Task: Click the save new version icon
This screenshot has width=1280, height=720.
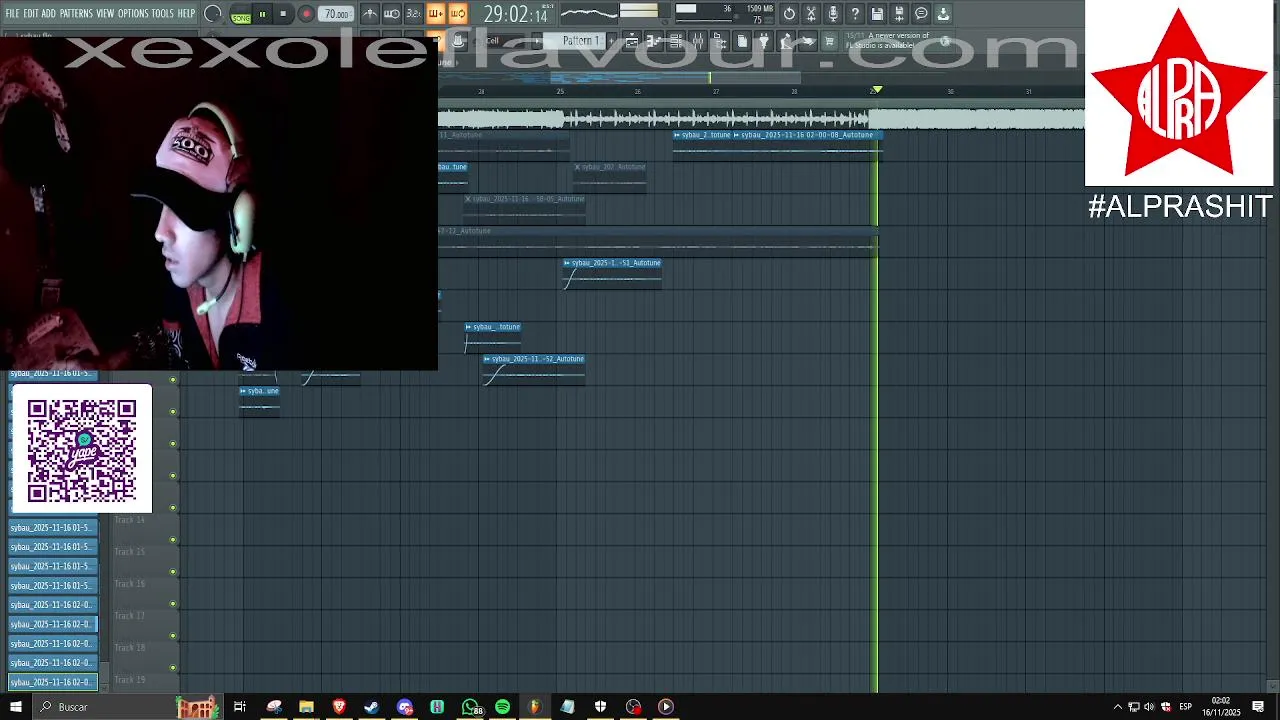Action: pos(899,14)
